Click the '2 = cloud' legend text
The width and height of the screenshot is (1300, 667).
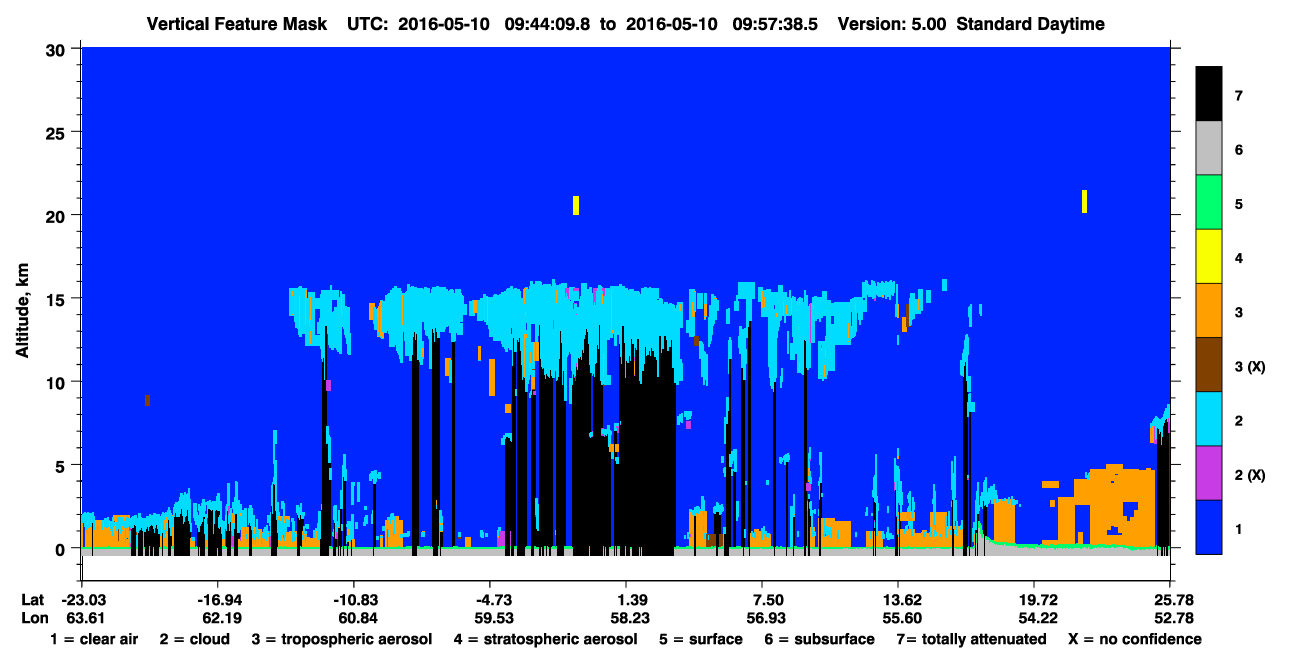click(194, 639)
